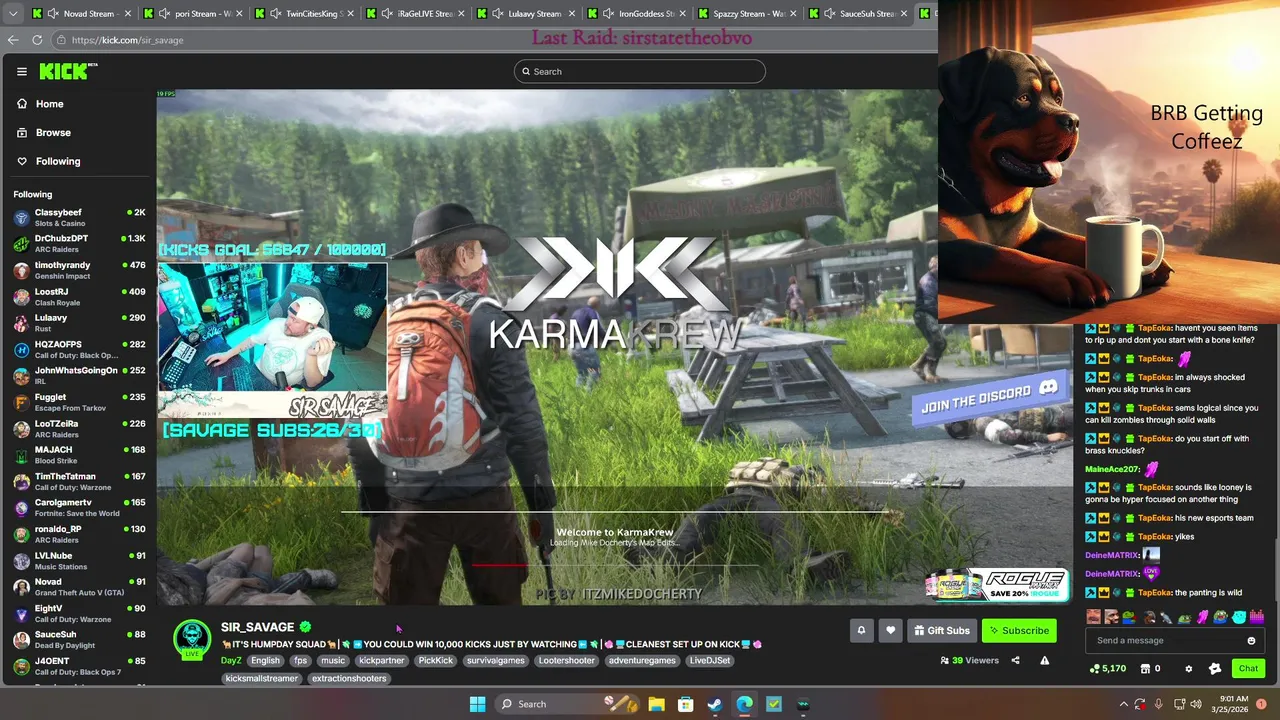Image resolution: width=1280 pixels, height=720 pixels.
Task: Open File Explorer from the taskbar
Action: click(656, 704)
